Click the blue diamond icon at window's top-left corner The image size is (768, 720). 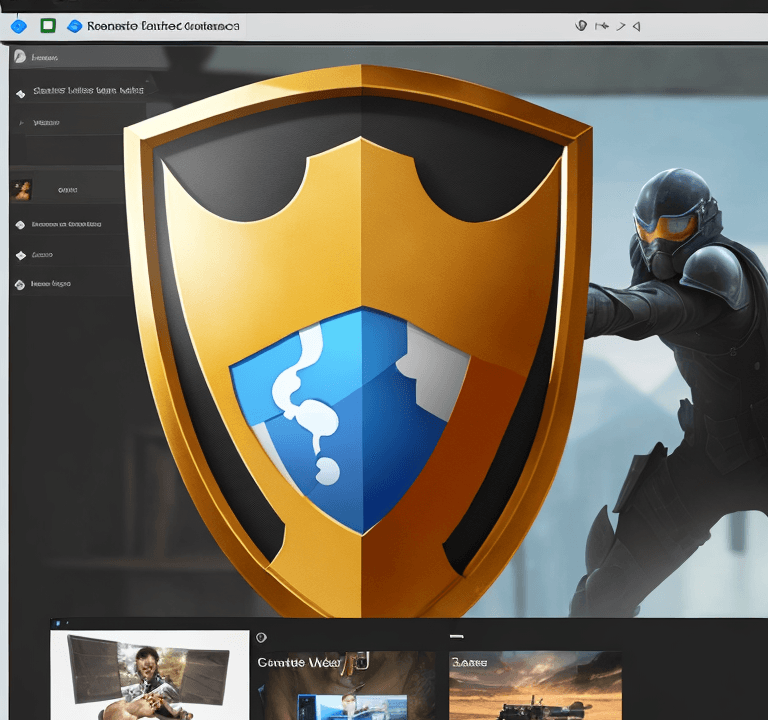click(19, 26)
